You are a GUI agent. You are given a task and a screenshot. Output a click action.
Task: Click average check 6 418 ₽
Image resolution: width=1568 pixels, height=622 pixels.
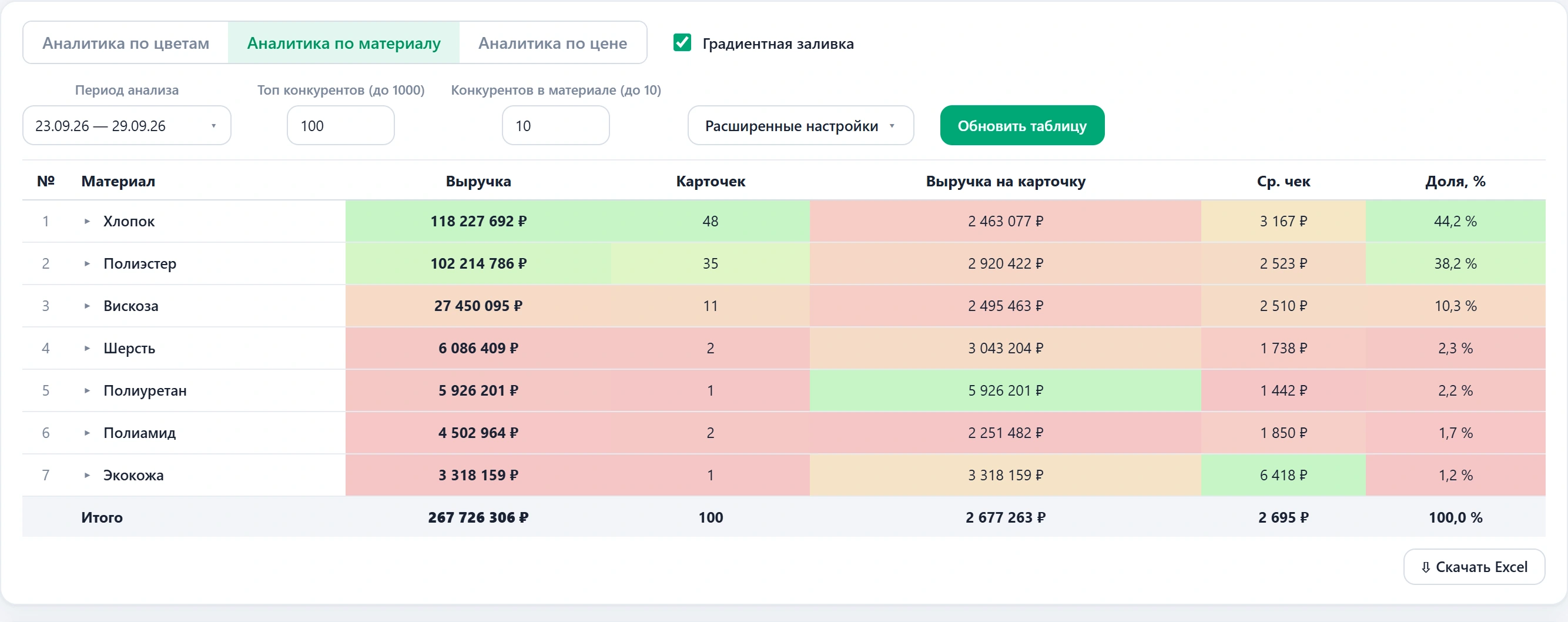point(1283,474)
